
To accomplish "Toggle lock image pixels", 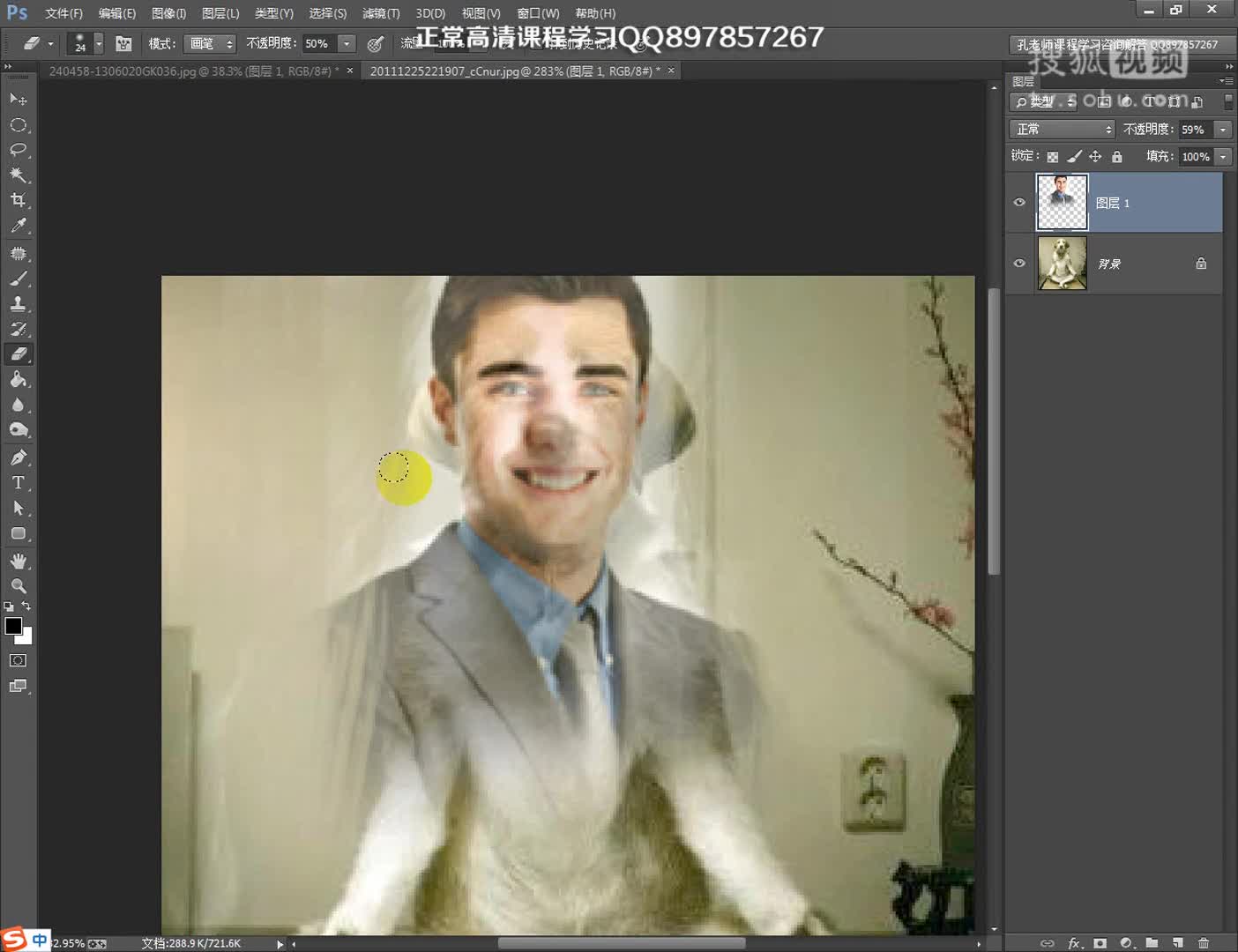I will pyautogui.click(x=1074, y=156).
